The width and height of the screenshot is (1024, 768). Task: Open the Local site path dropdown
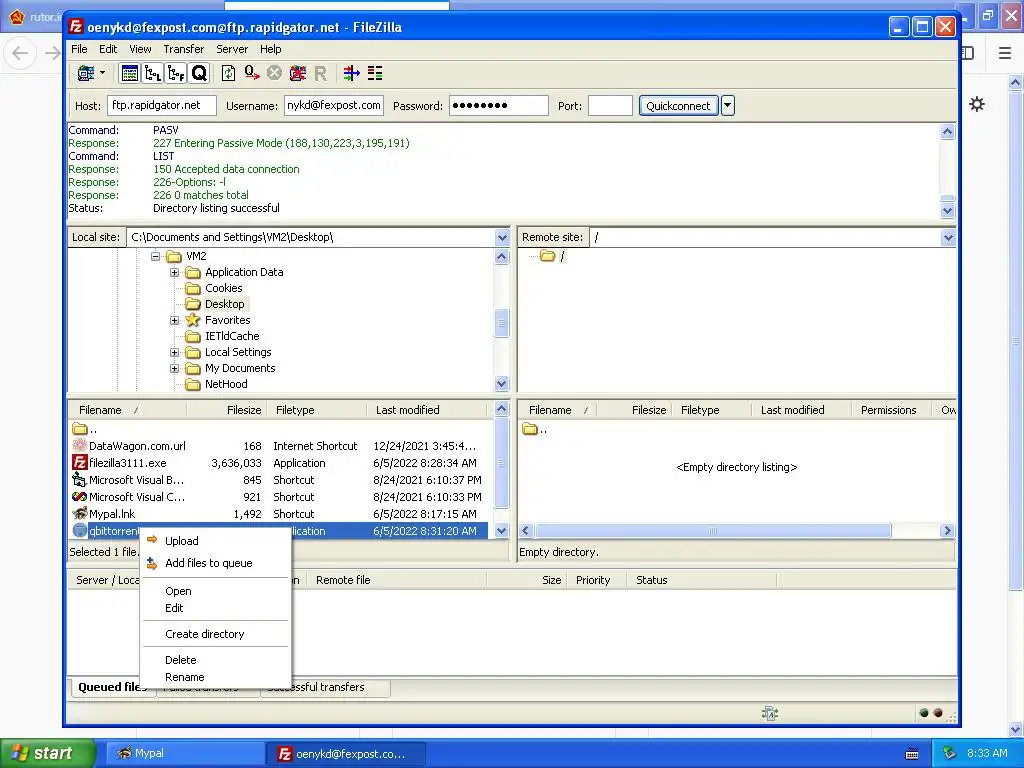(x=502, y=238)
